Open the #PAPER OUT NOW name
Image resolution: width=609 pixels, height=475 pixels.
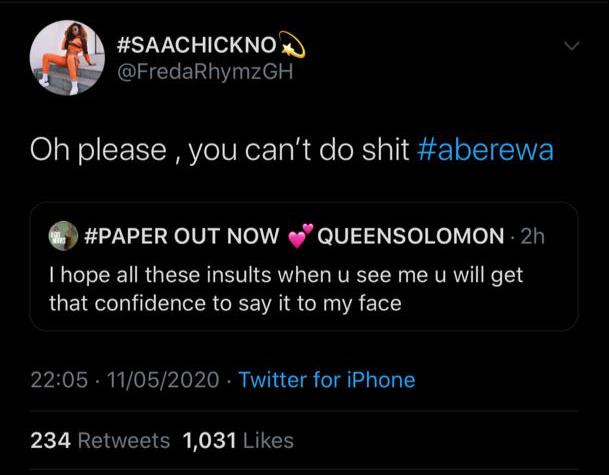181,236
